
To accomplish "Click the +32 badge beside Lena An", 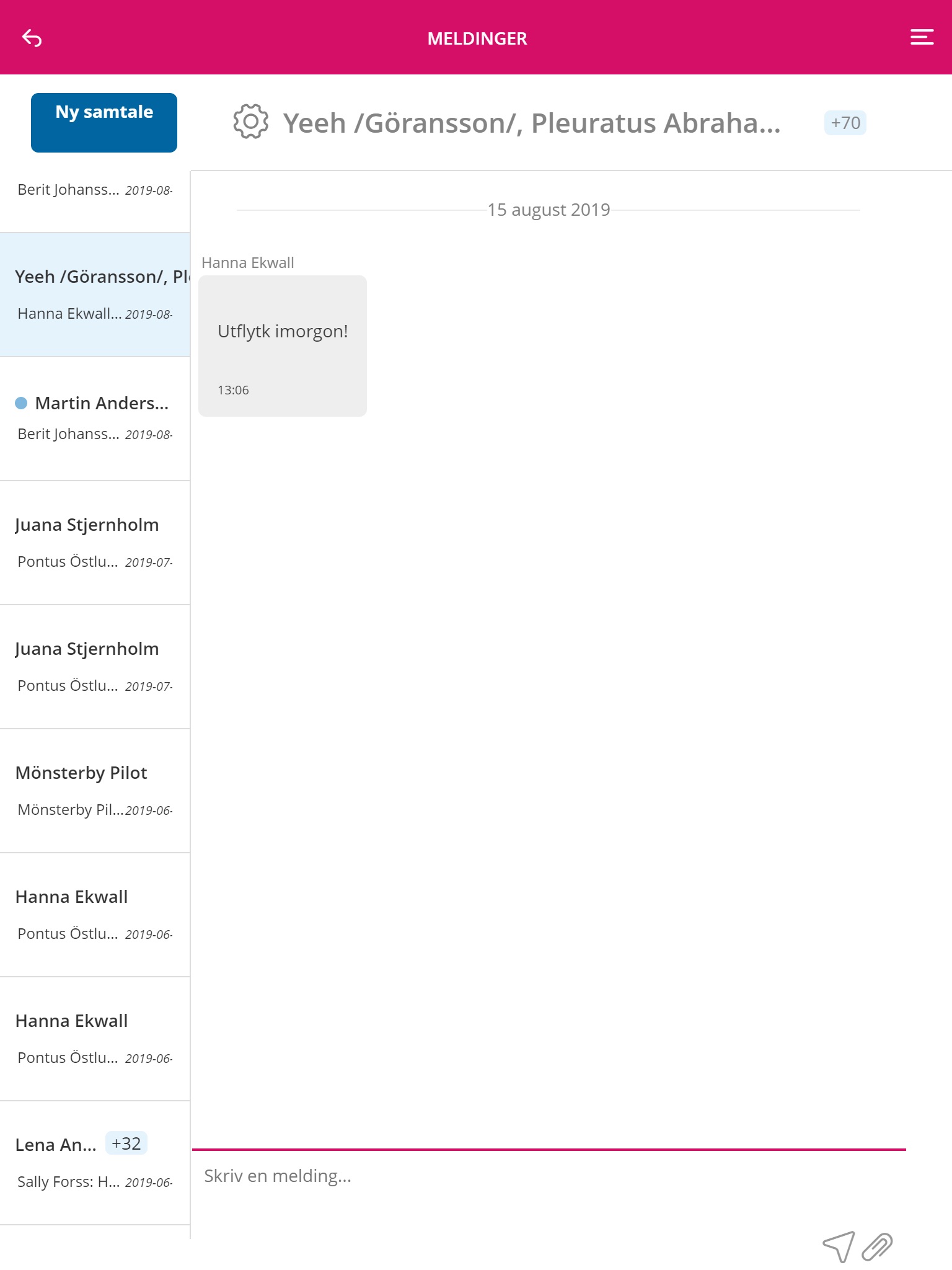I will tap(126, 1143).
